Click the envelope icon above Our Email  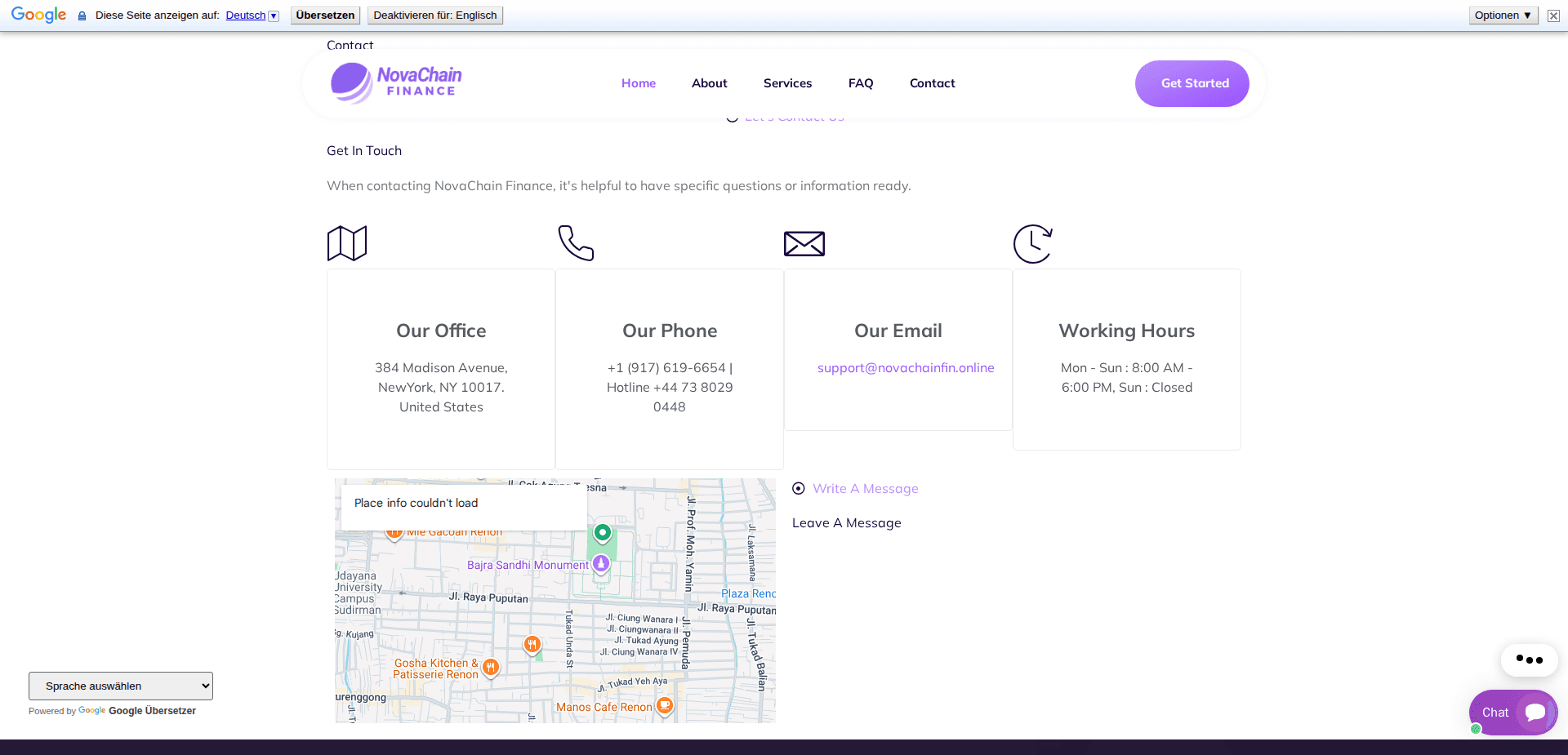pos(804,242)
